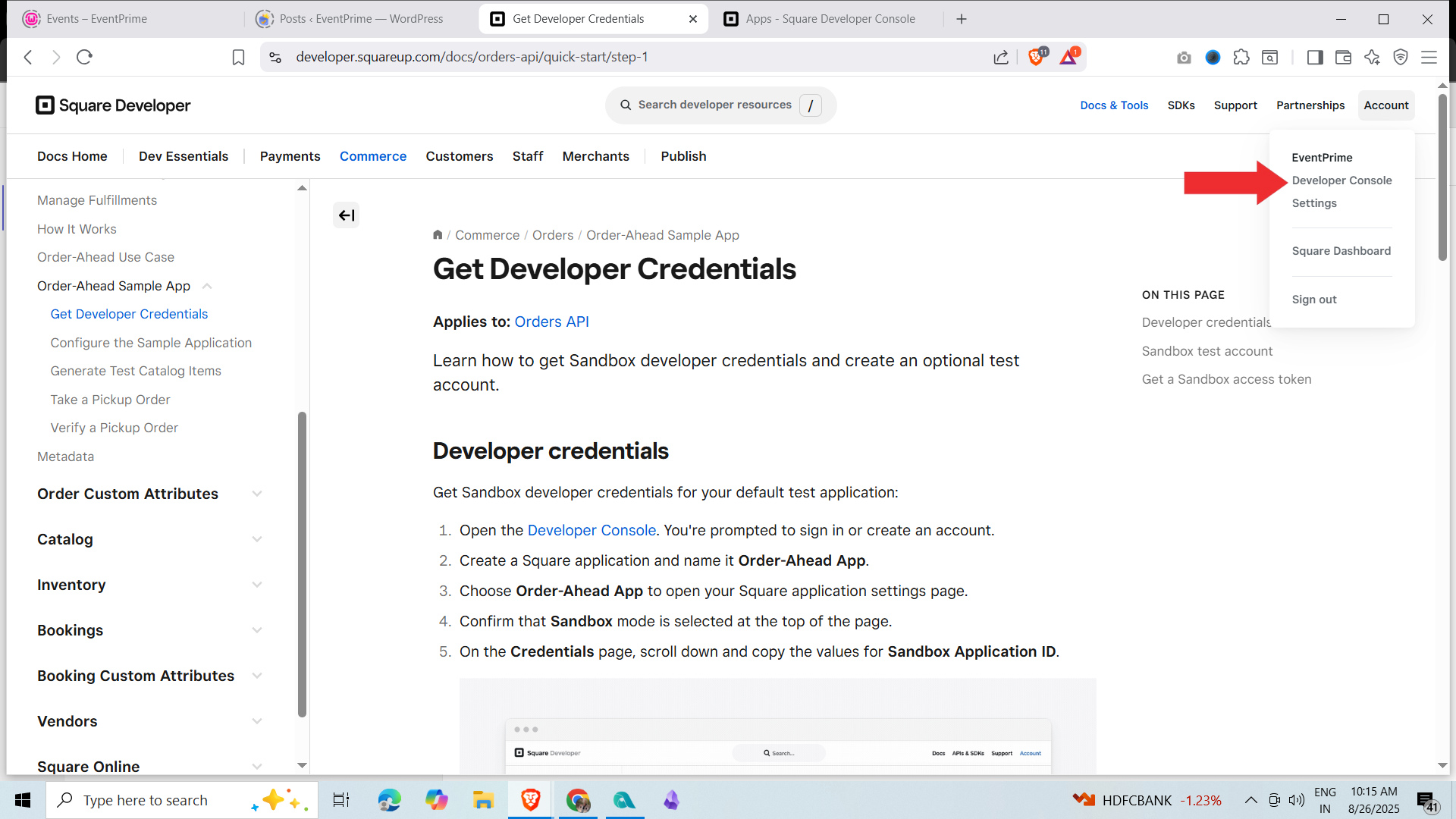Toggle browser sidebar panel icon
The height and width of the screenshot is (819, 1456).
click(x=1315, y=58)
